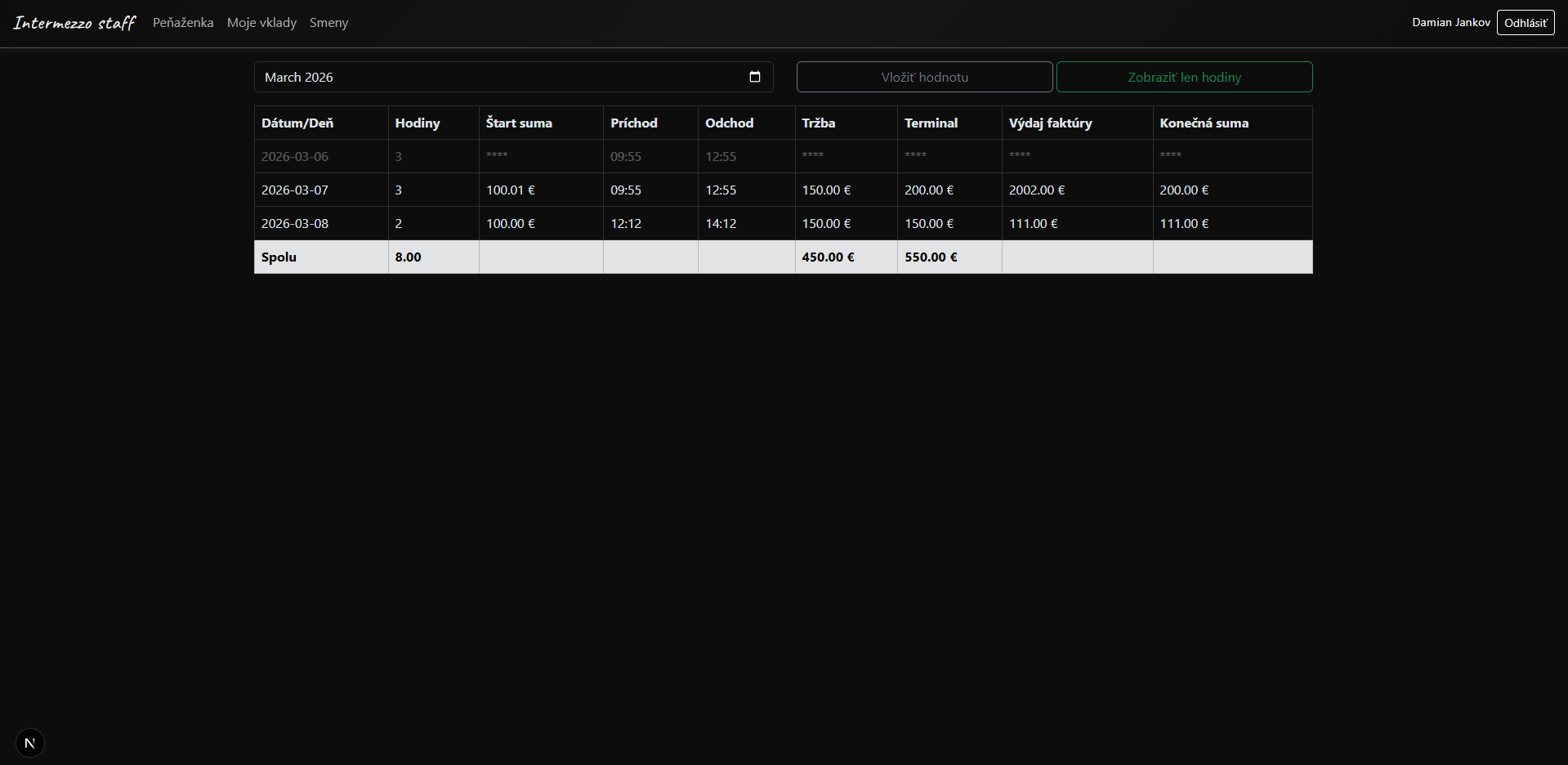Select the row dated 2026-03-07
Screen dimensions: 1568x765
tap(294, 190)
